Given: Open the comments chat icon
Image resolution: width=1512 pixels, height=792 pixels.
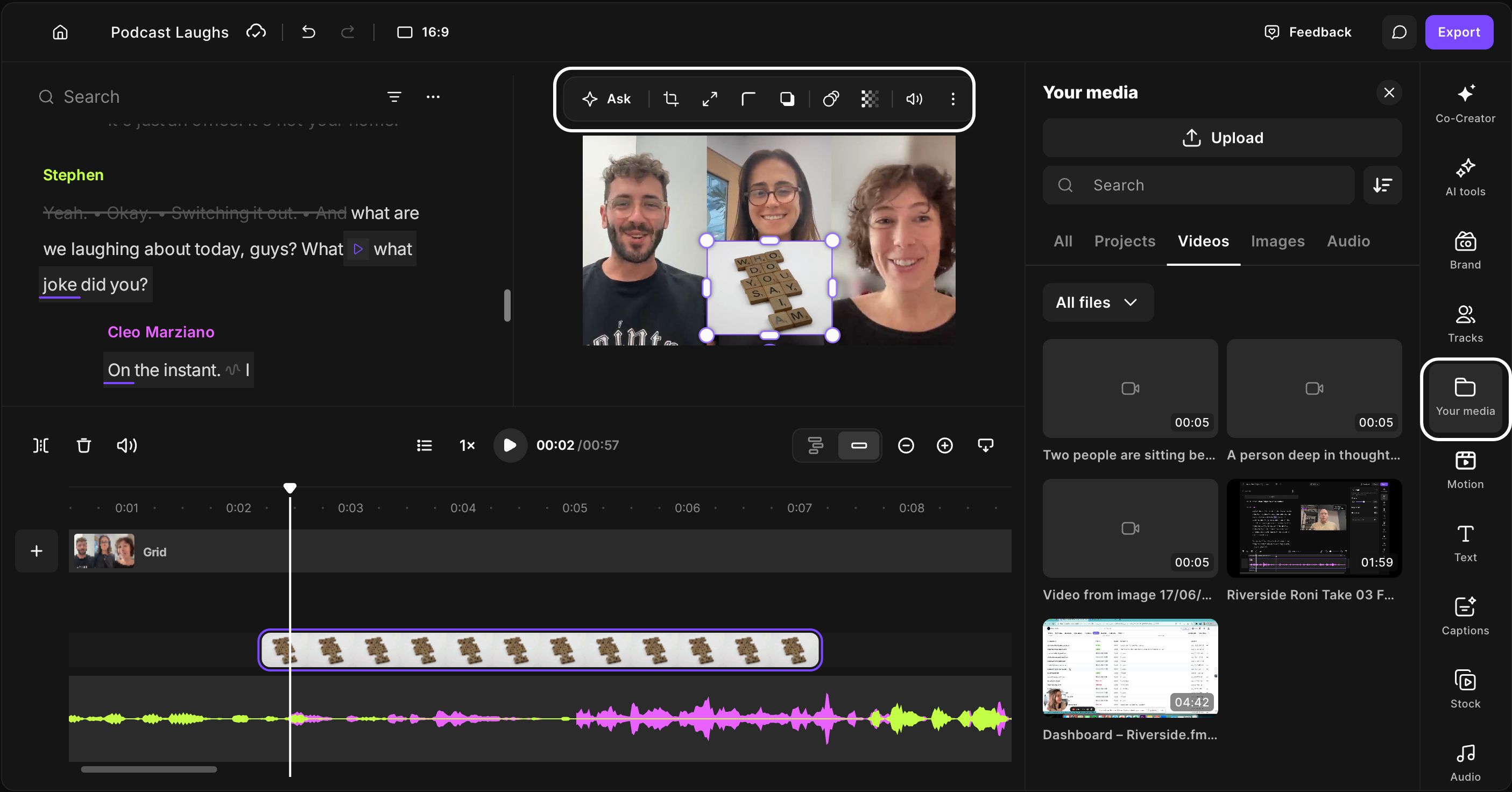Looking at the screenshot, I should [1398, 32].
